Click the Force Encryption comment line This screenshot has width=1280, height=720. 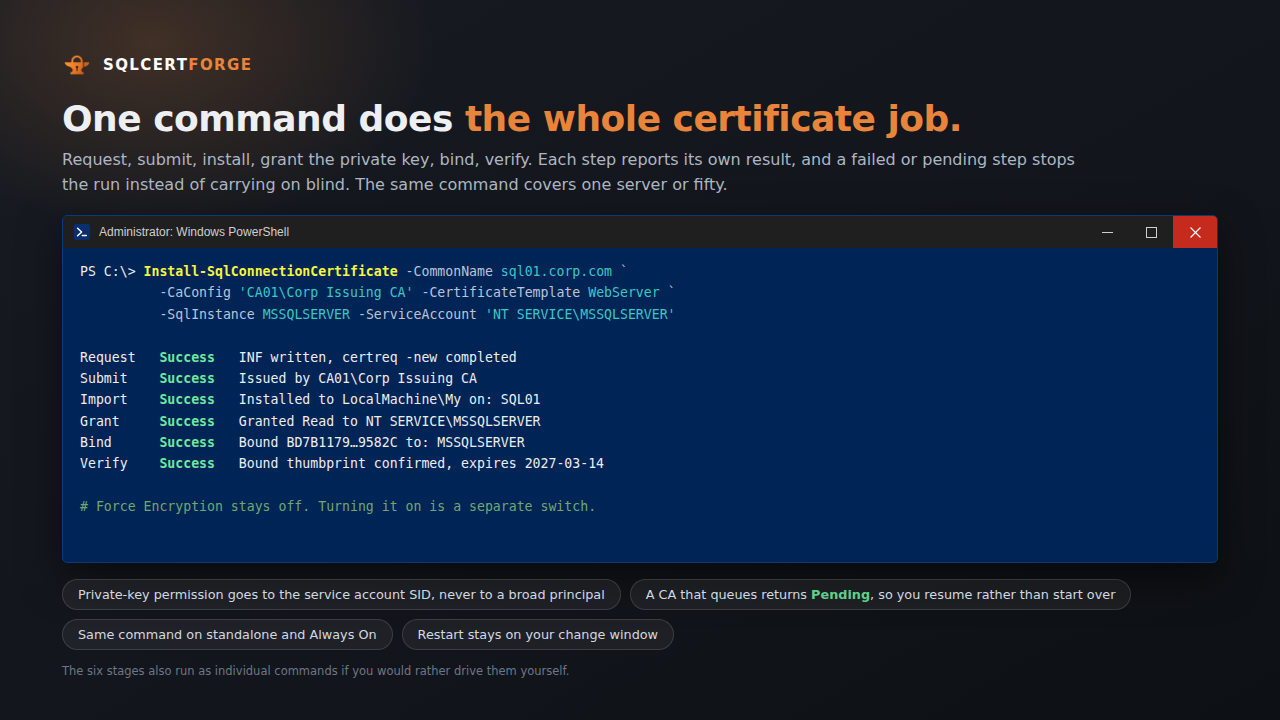[x=338, y=506]
